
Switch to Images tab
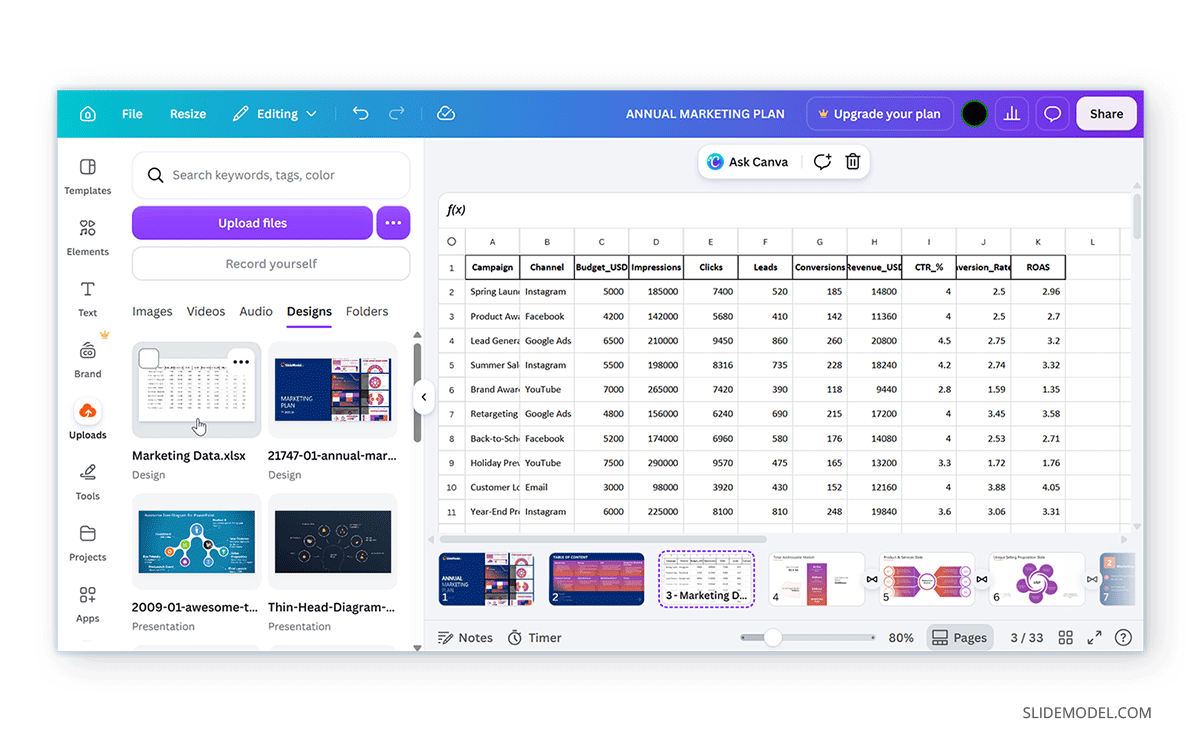pos(152,312)
